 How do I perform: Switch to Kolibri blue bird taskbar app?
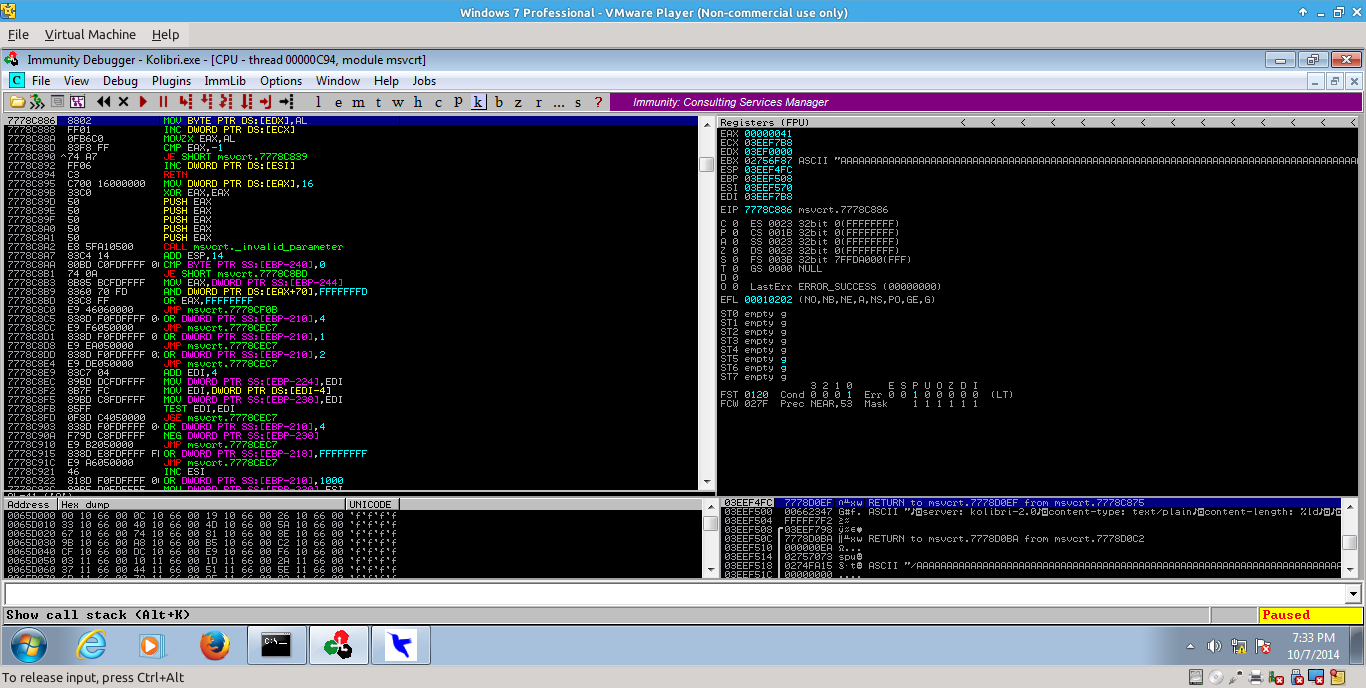400,647
